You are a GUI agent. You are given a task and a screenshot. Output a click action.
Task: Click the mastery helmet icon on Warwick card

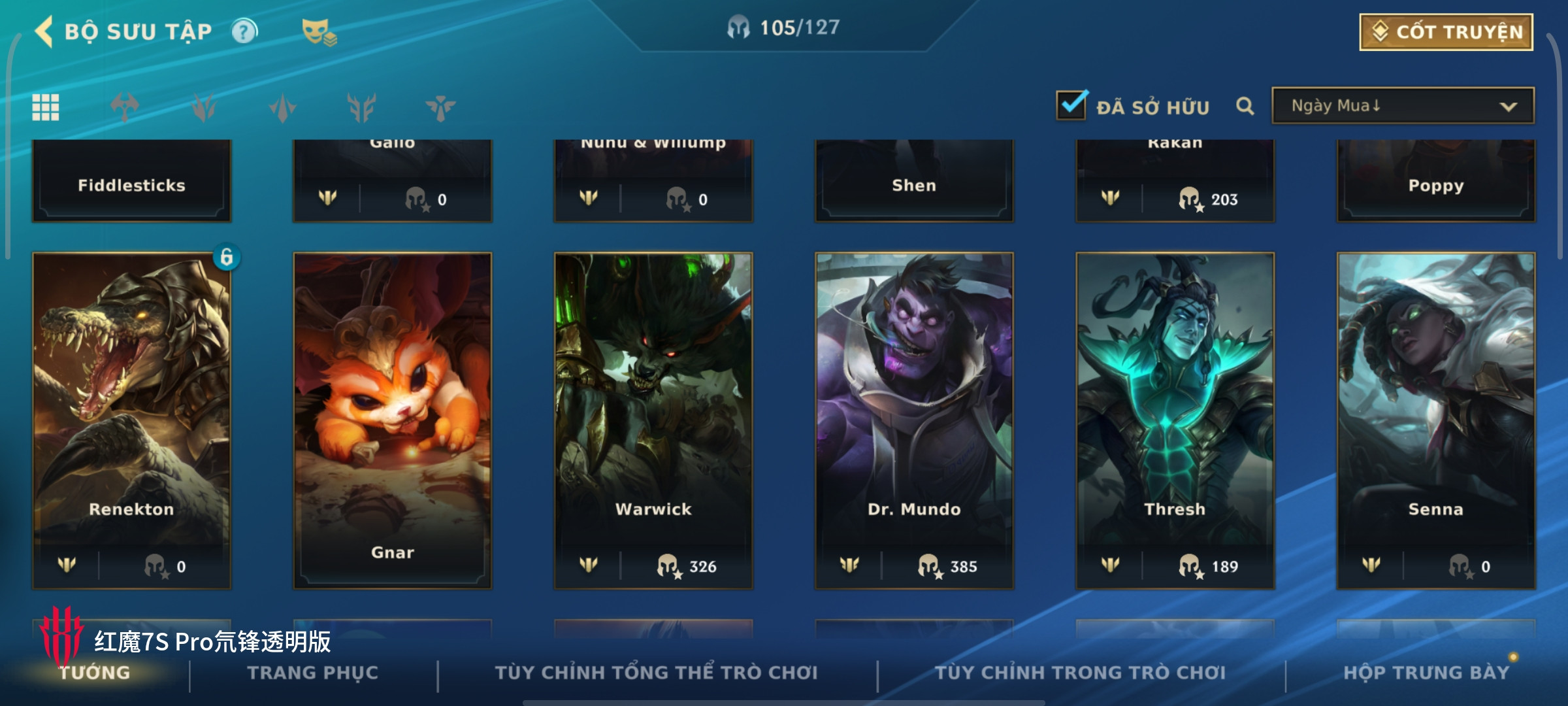coord(669,565)
